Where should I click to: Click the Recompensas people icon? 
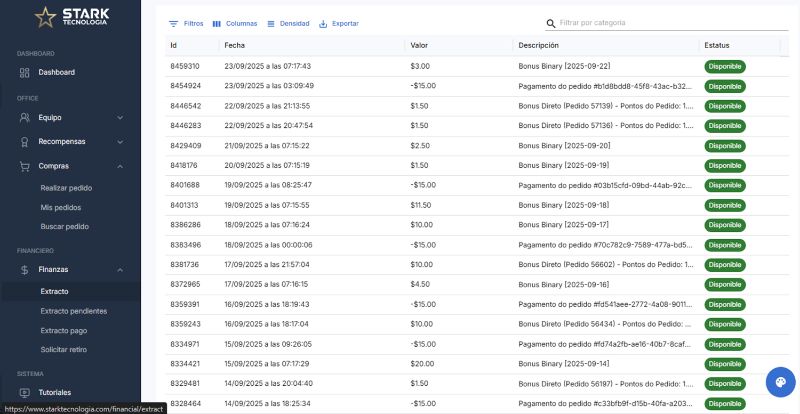point(24,141)
